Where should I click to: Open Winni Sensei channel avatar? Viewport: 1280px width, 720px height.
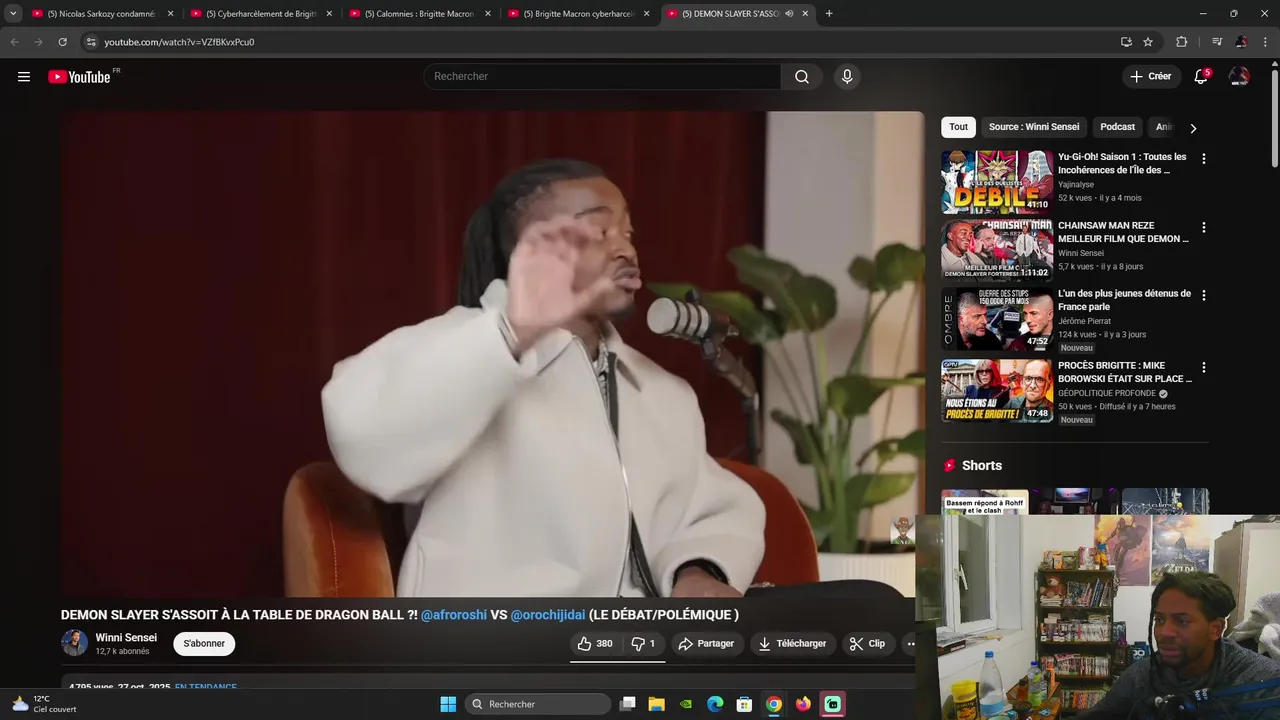tap(74, 643)
